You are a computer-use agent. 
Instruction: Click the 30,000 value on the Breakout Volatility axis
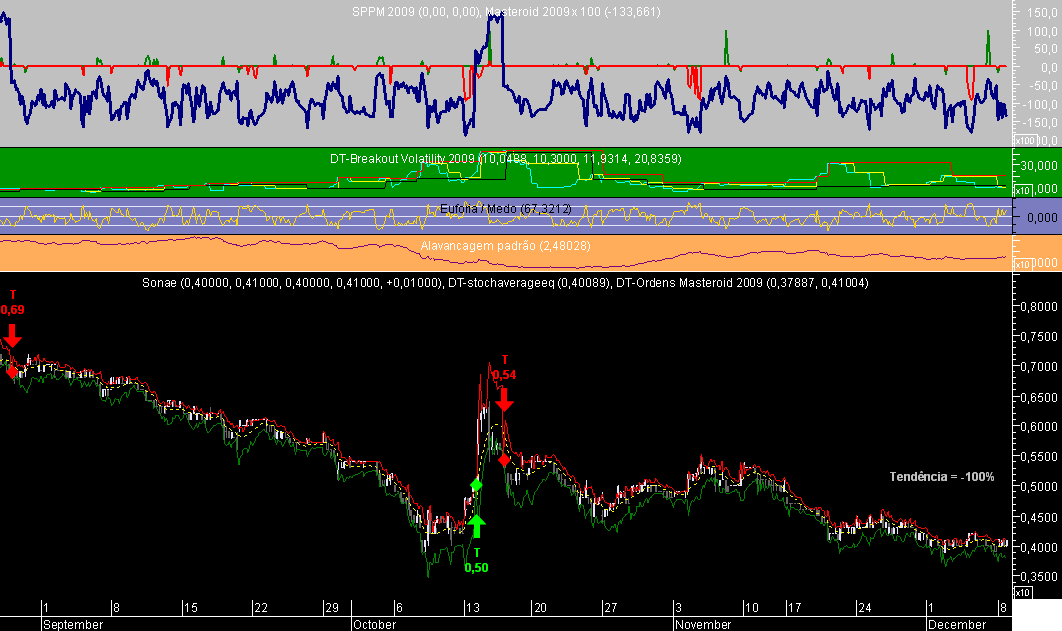(1040, 165)
